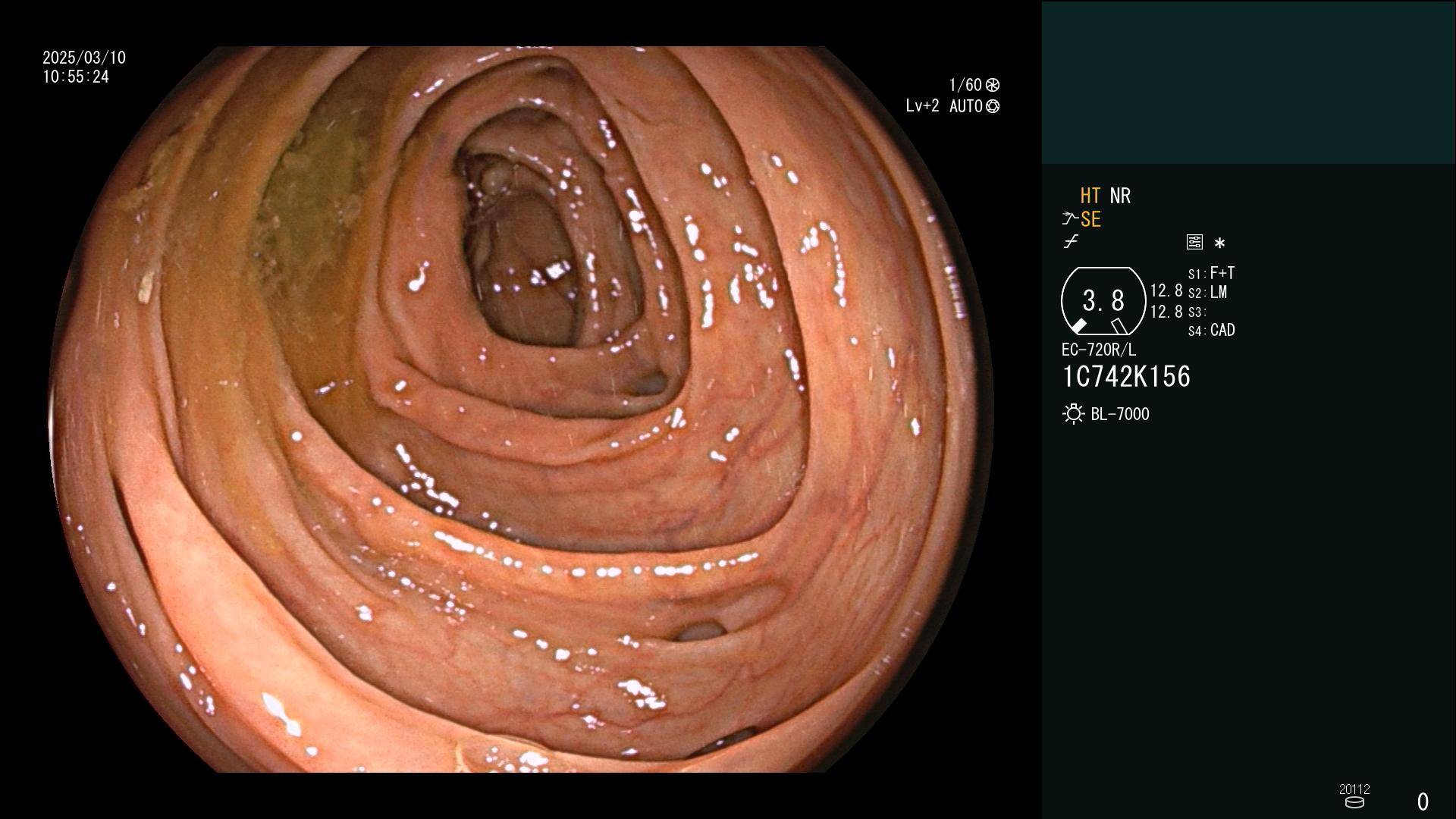Image resolution: width=1456 pixels, height=819 pixels.
Task: Click the asterisk indicator icon
Action: (x=1219, y=243)
